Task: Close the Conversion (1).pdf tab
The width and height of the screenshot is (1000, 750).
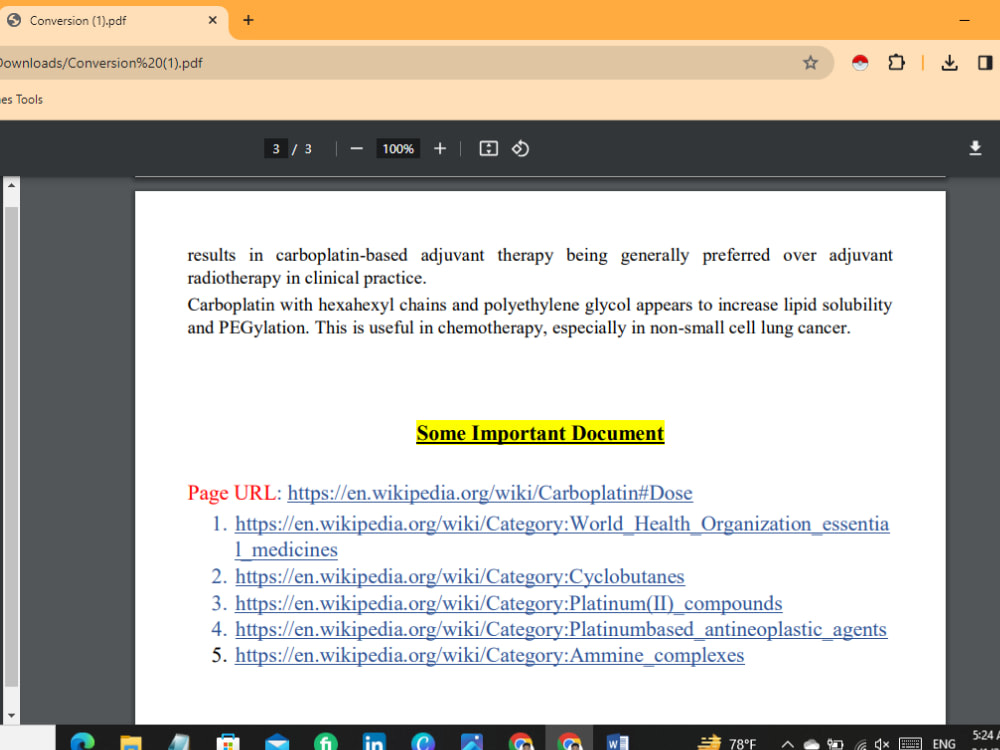Action: tap(212, 20)
